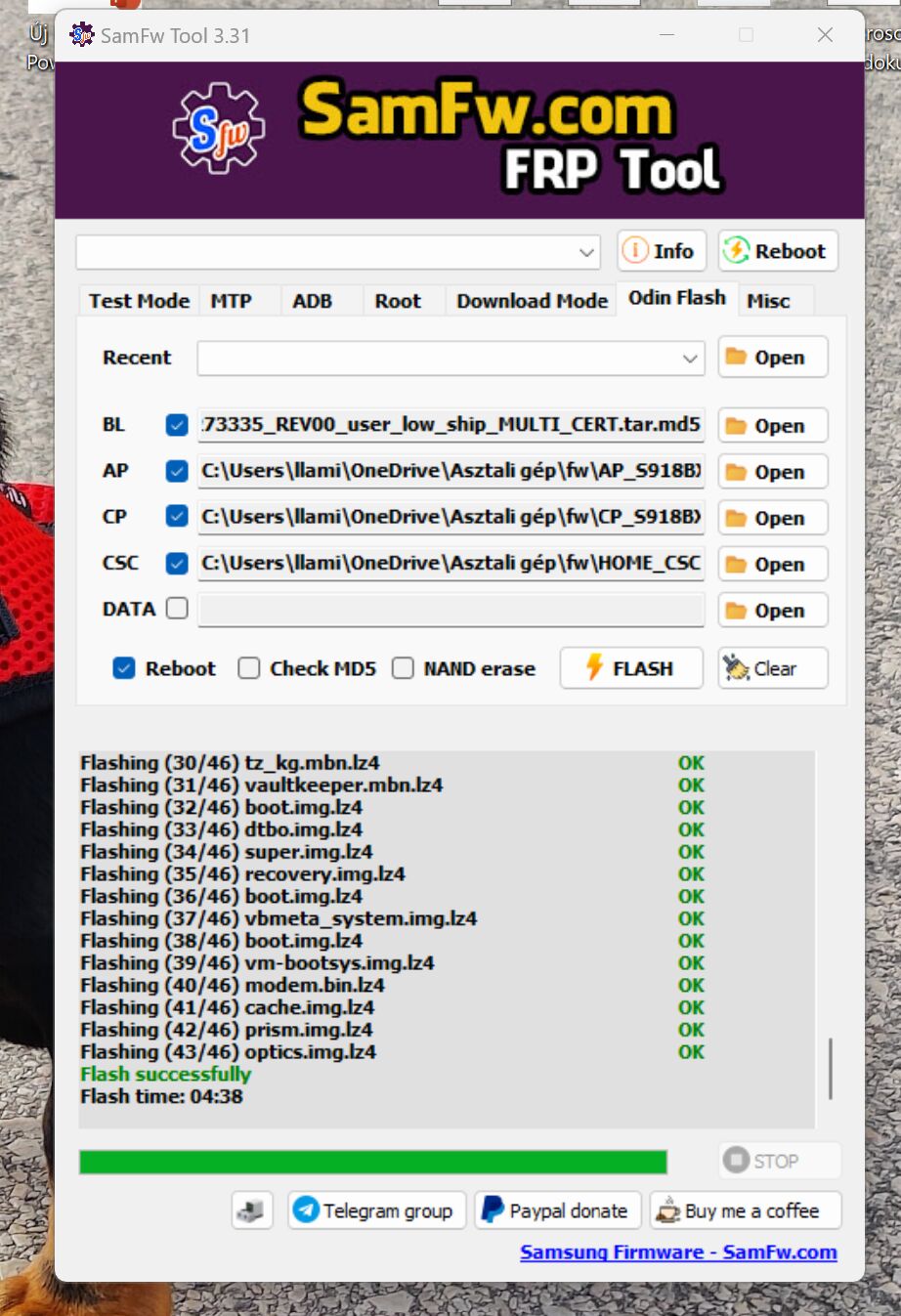Switch to the Misc tab
This screenshot has width=901, height=1316.
[x=769, y=301]
